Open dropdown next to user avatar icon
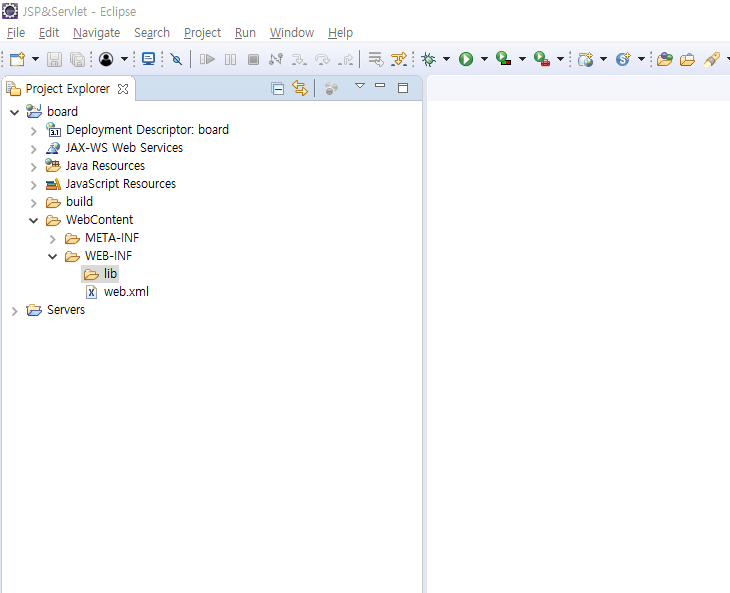This screenshot has width=730, height=593. tap(124, 59)
